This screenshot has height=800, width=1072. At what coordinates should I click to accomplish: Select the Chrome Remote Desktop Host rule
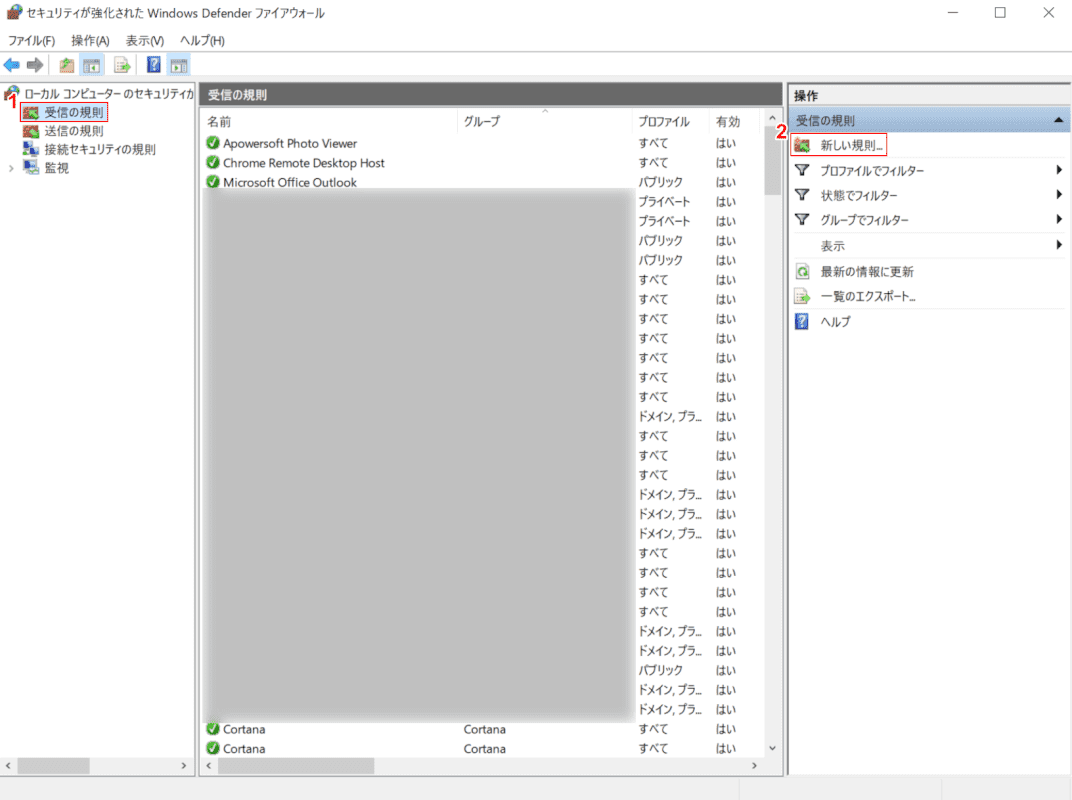coord(304,163)
